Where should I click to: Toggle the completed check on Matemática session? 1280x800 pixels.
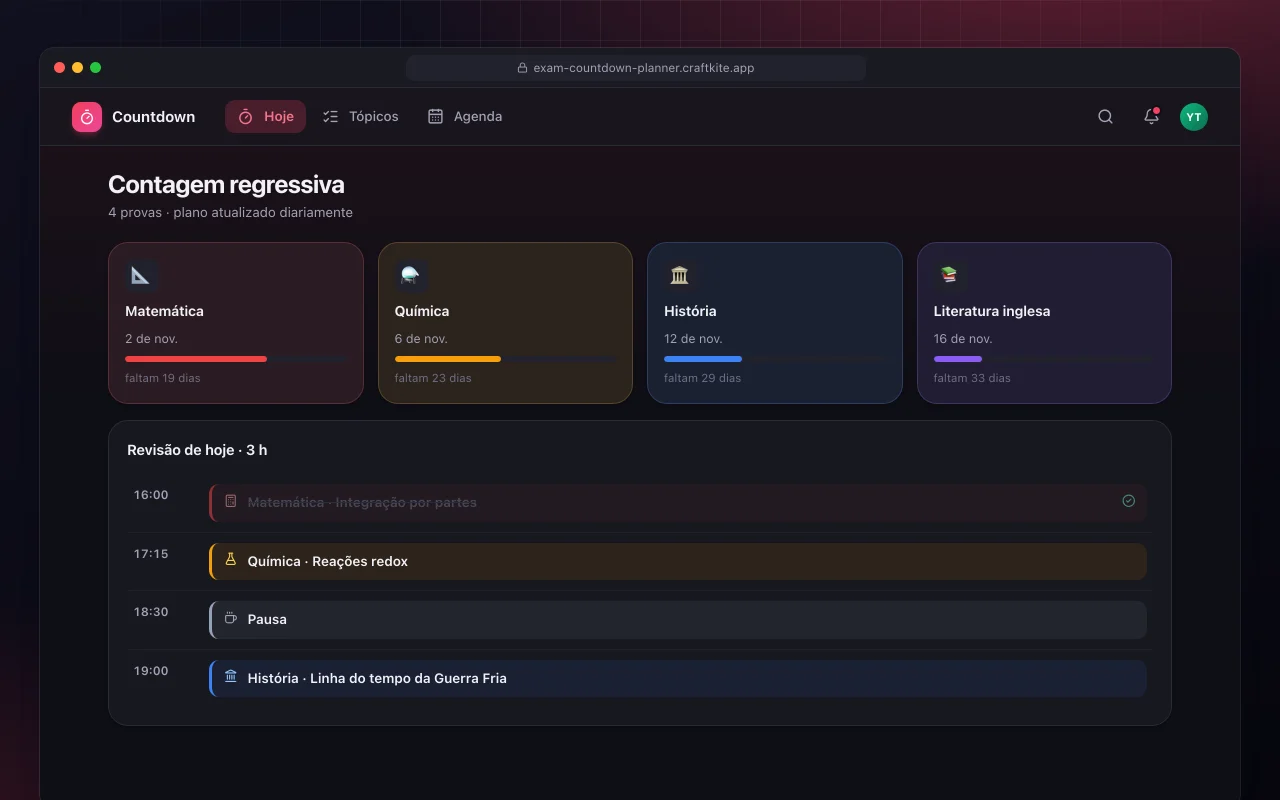[1128, 501]
